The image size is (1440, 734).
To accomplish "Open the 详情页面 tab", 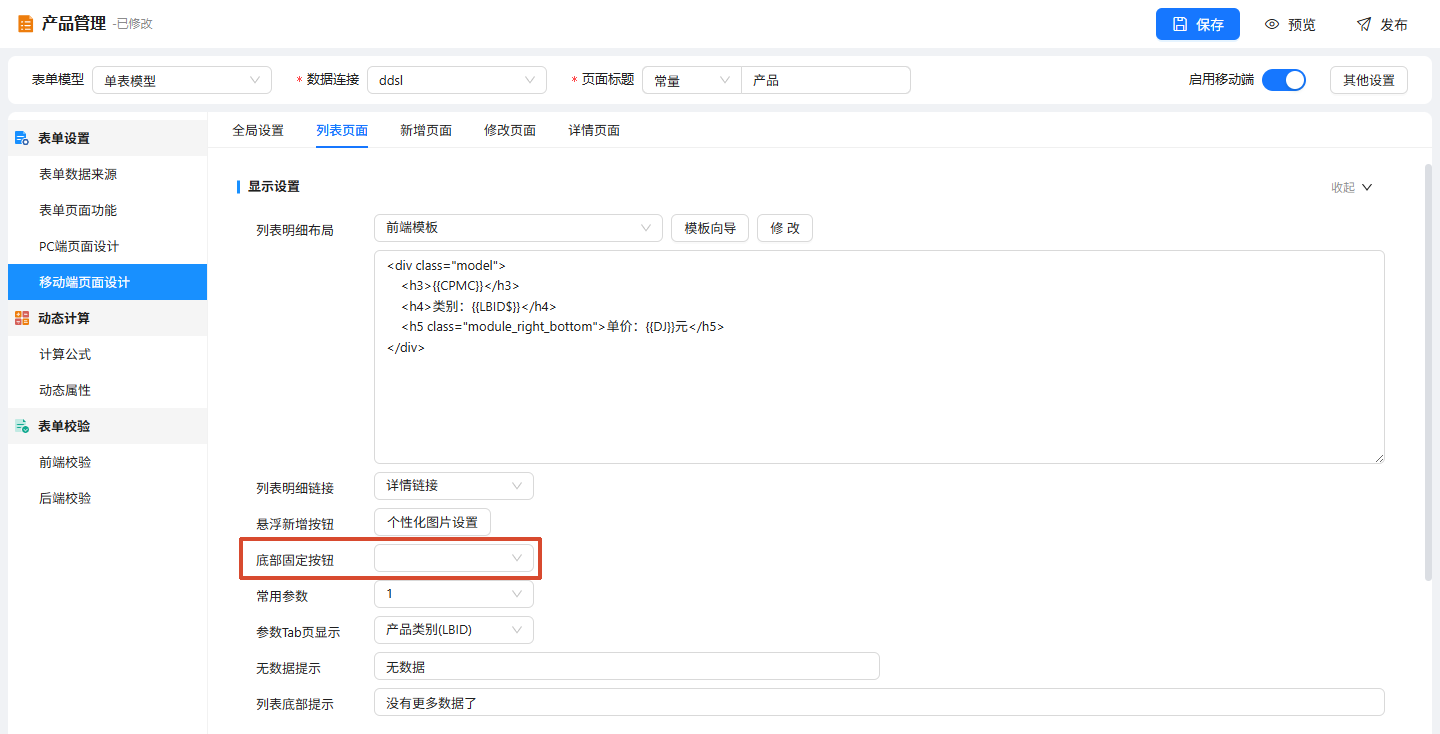I will (594, 130).
